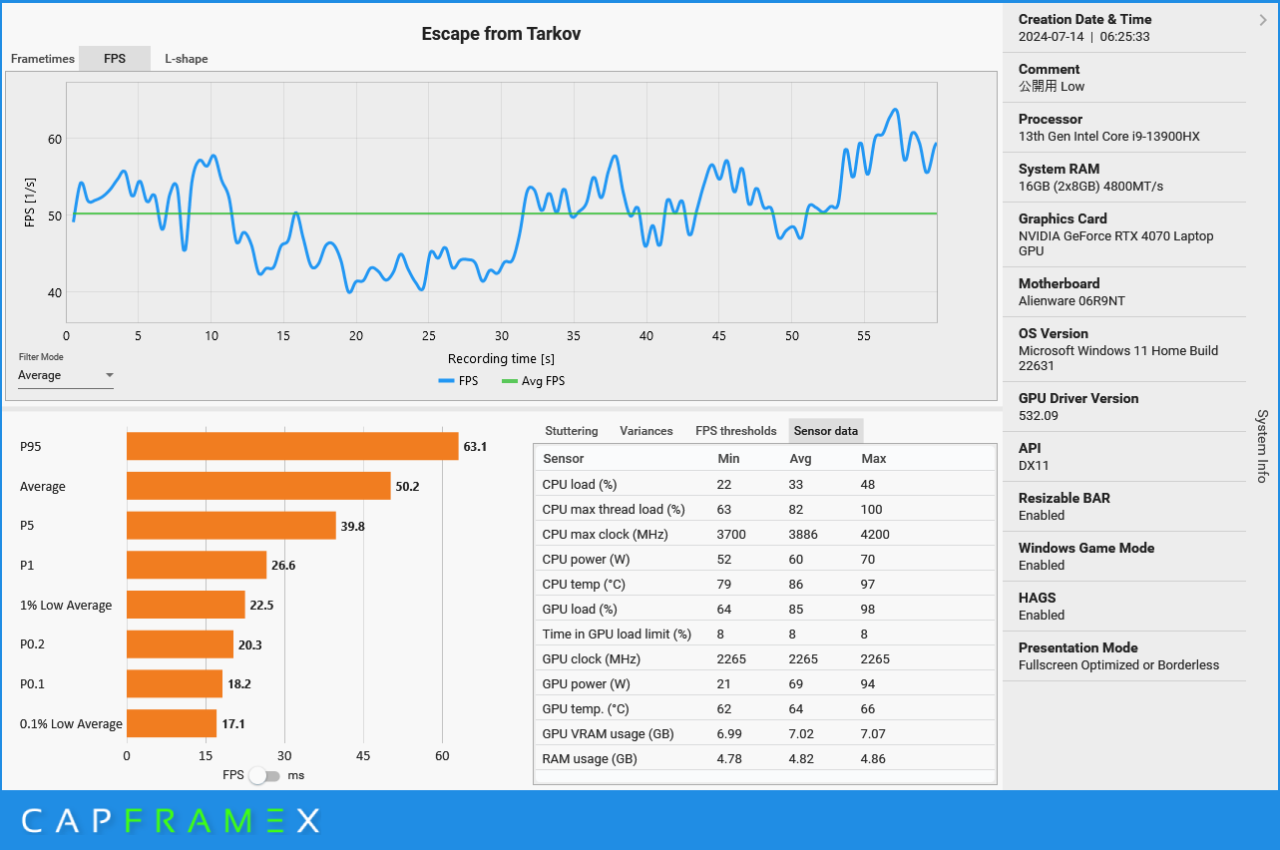Click the Max column header
The image size is (1280, 850).
pos(873,459)
